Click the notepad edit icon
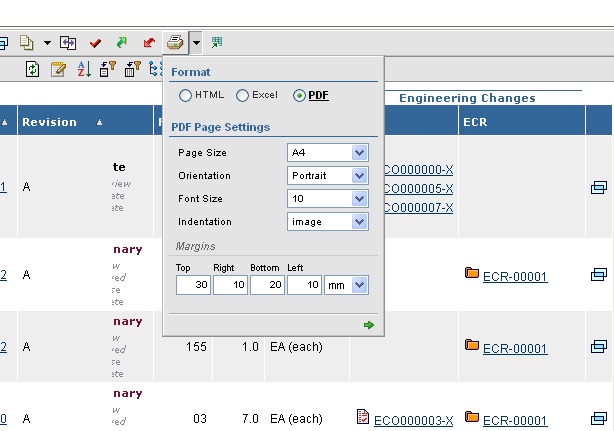The height and width of the screenshot is (431, 614). [58, 69]
